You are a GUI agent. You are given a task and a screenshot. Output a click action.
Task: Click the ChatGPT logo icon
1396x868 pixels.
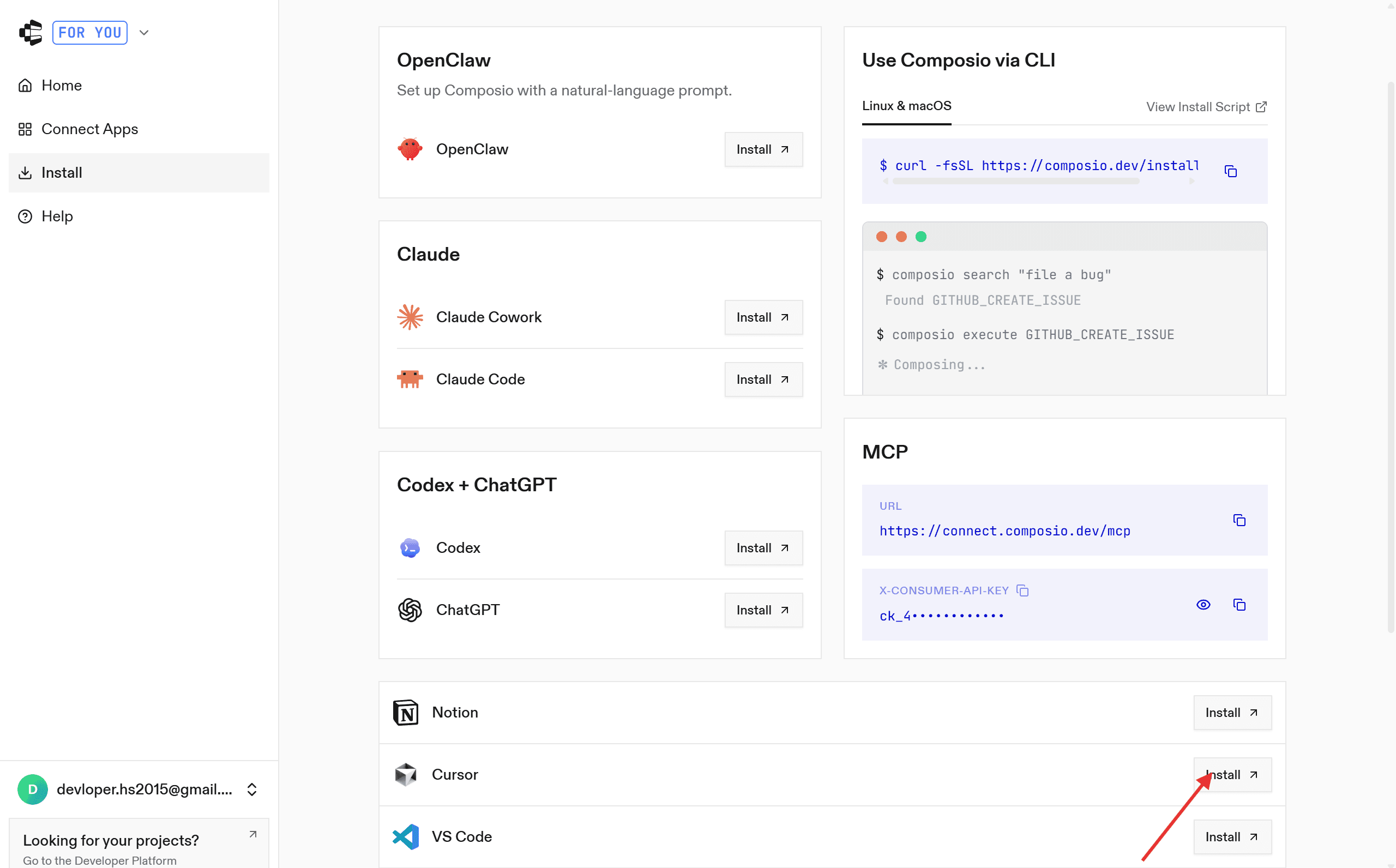[410, 610]
